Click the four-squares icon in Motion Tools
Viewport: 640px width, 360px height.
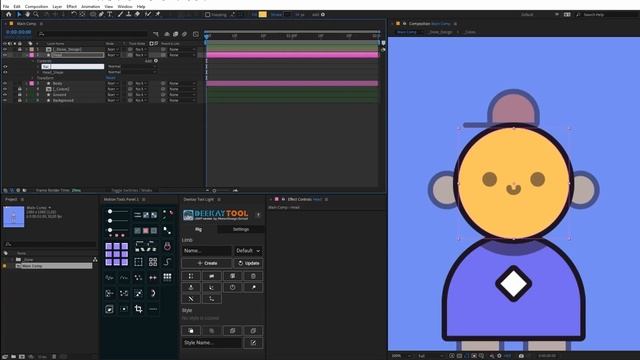pyautogui.click(x=153, y=262)
